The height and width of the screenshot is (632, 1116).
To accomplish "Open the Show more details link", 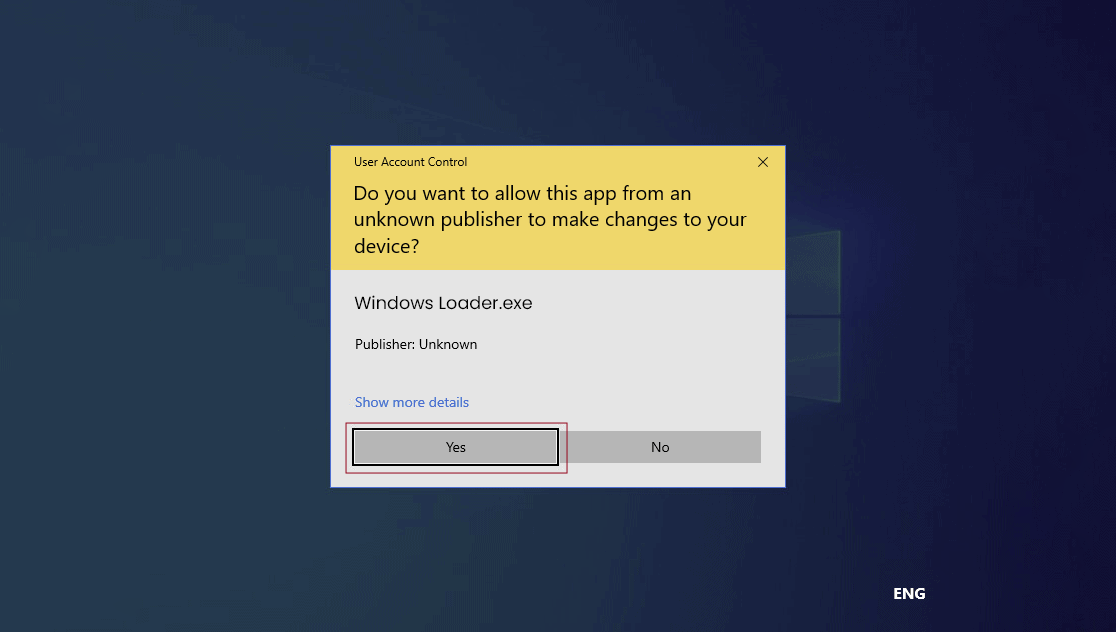I will pos(411,402).
